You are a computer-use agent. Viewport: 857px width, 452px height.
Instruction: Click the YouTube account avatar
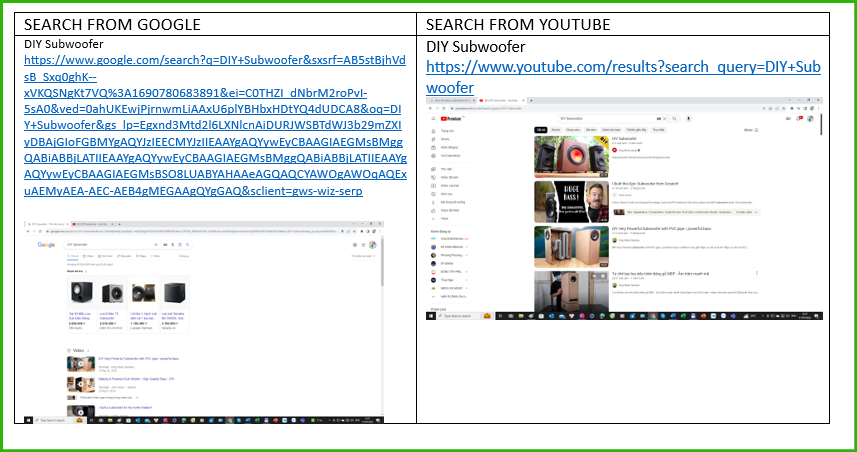click(811, 119)
